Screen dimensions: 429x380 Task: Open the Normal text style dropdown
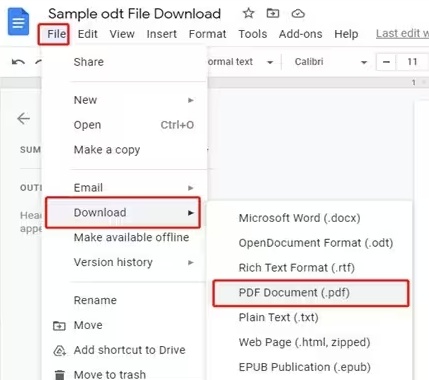point(241,62)
